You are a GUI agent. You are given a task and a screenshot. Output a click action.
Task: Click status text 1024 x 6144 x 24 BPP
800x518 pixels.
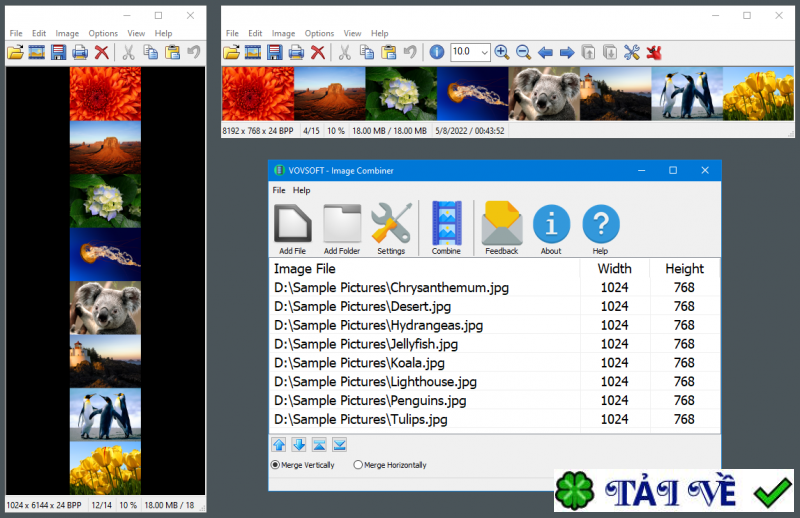click(44, 505)
